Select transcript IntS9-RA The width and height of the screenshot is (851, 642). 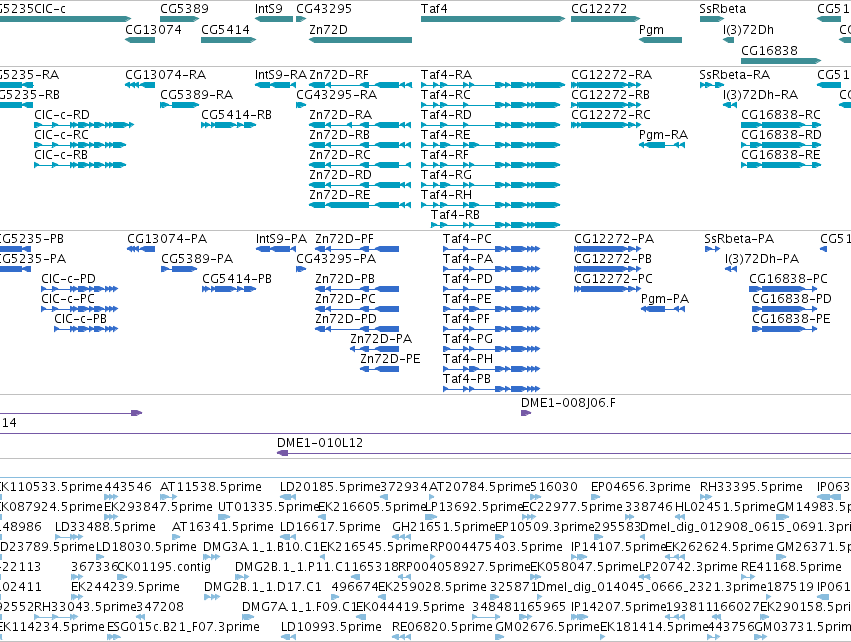pos(276,85)
